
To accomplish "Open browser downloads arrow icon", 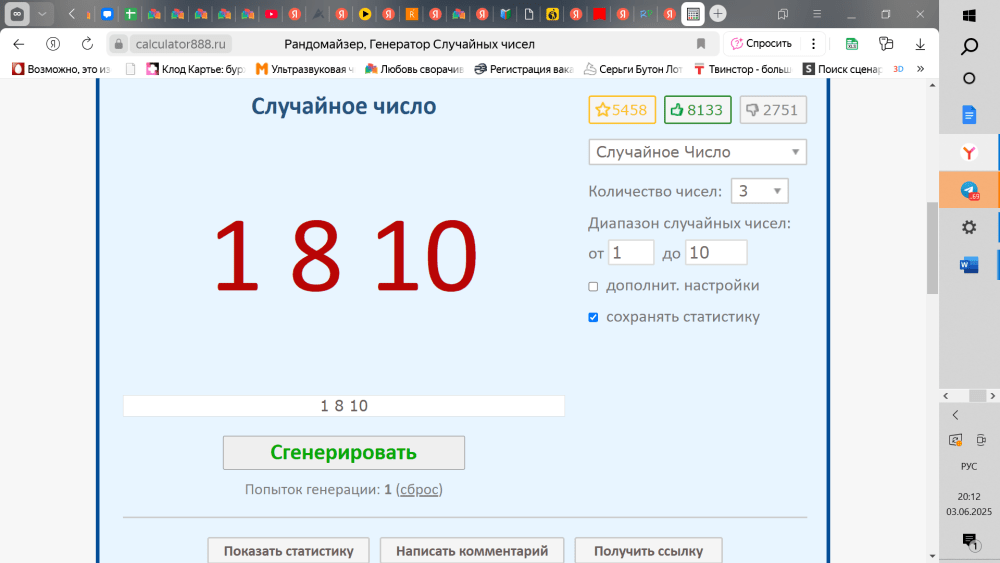I will (x=920, y=44).
